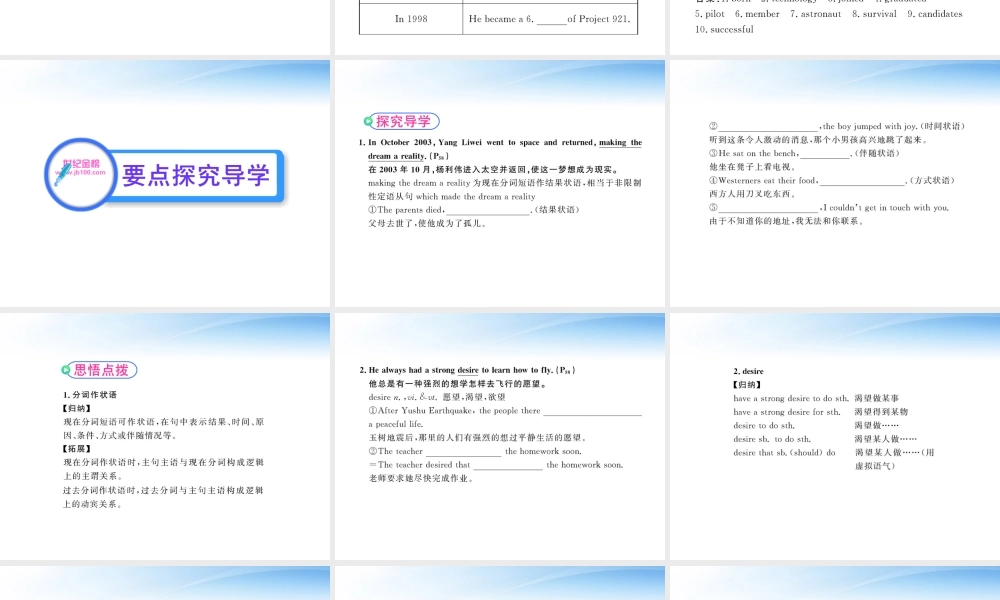
Task: Click 'have a strong desire for sth.'
Action: 787,412
